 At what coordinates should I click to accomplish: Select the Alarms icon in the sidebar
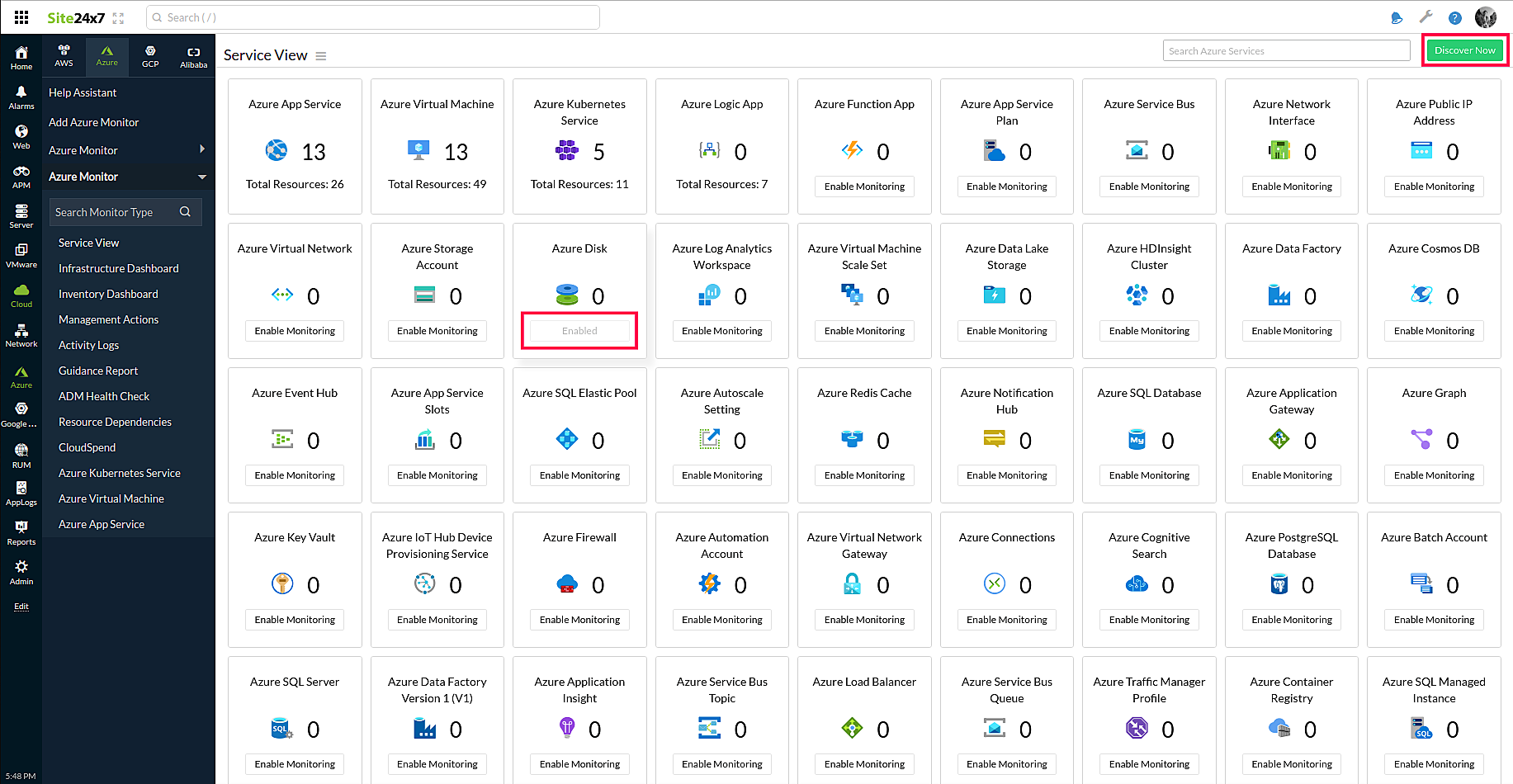point(21,96)
